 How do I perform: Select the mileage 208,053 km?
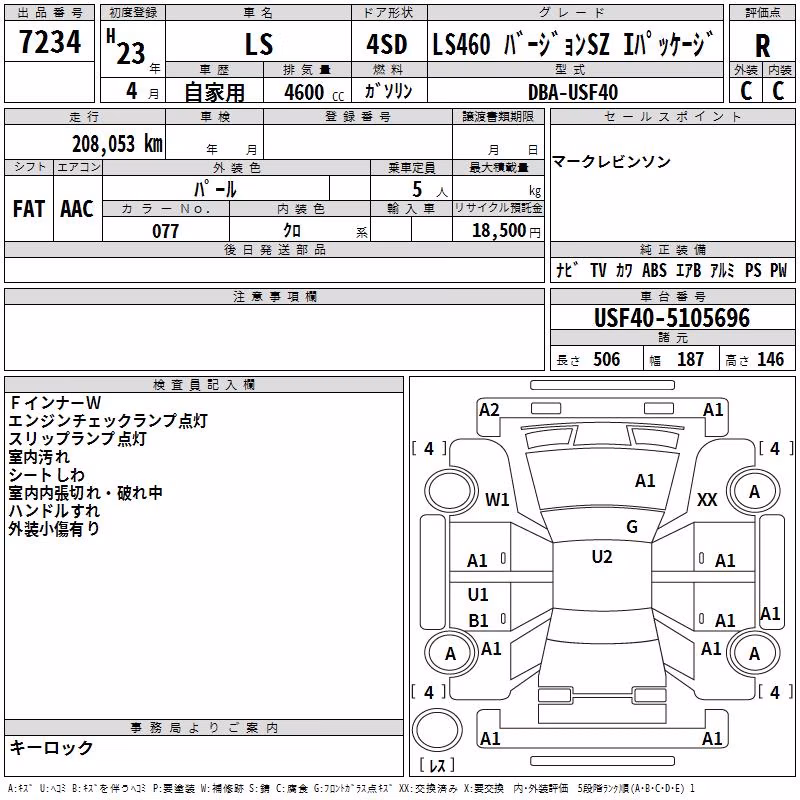pyautogui.click(x=117, y=144)
